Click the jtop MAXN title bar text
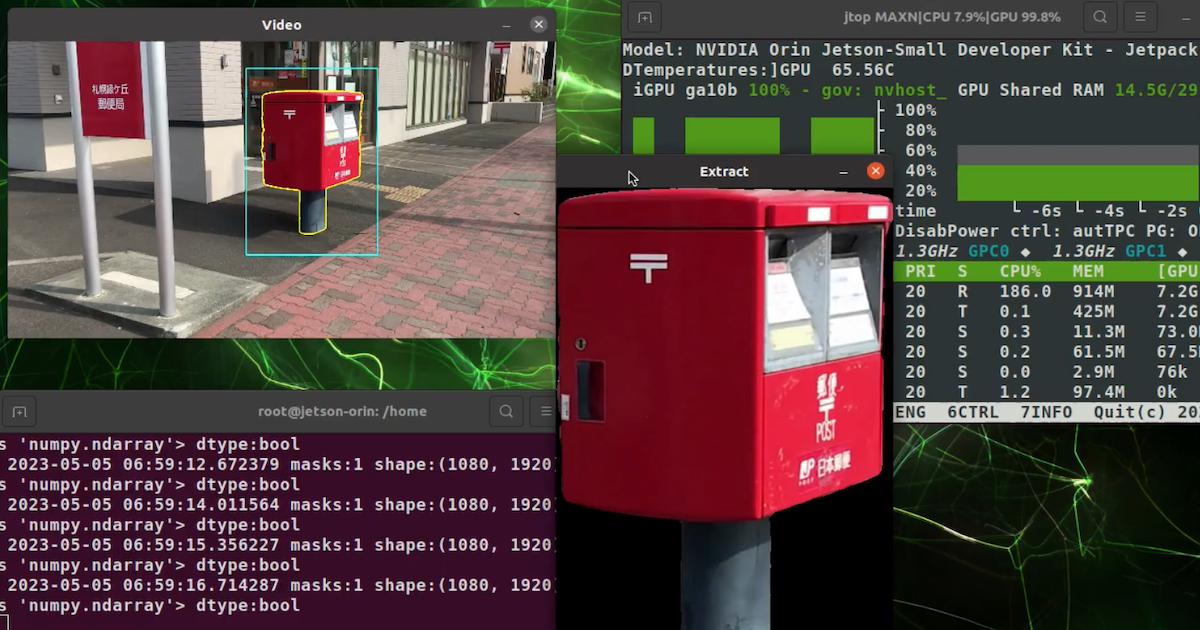The height and width of the screenshot is (630, 1200). click(950, 17)
